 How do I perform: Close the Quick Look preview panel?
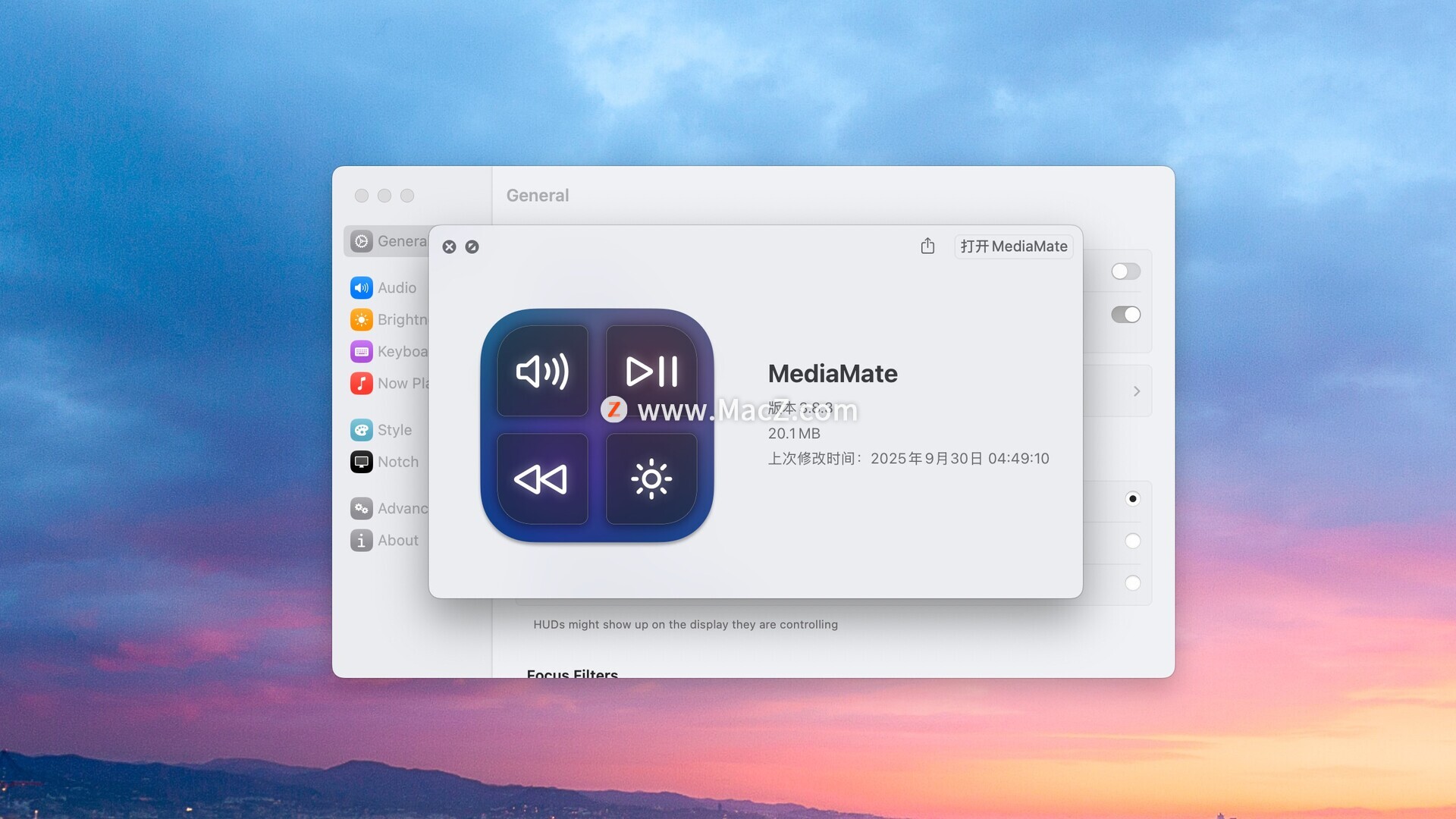tap(449, 247)
